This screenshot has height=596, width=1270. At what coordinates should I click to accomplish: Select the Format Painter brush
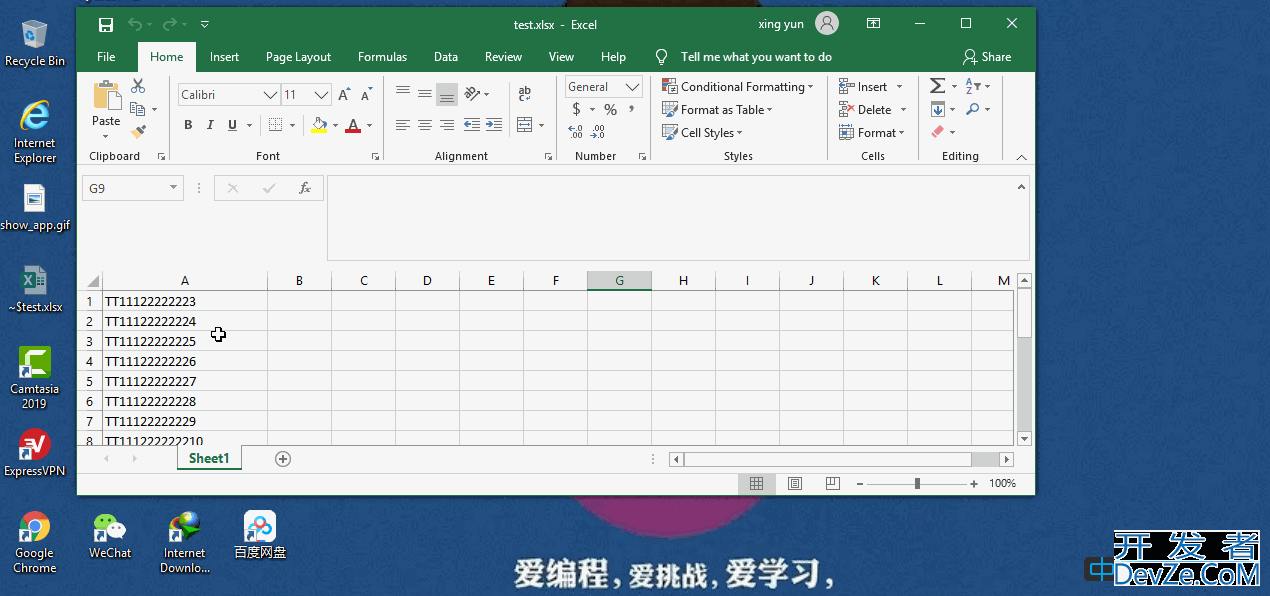(138, 131)
